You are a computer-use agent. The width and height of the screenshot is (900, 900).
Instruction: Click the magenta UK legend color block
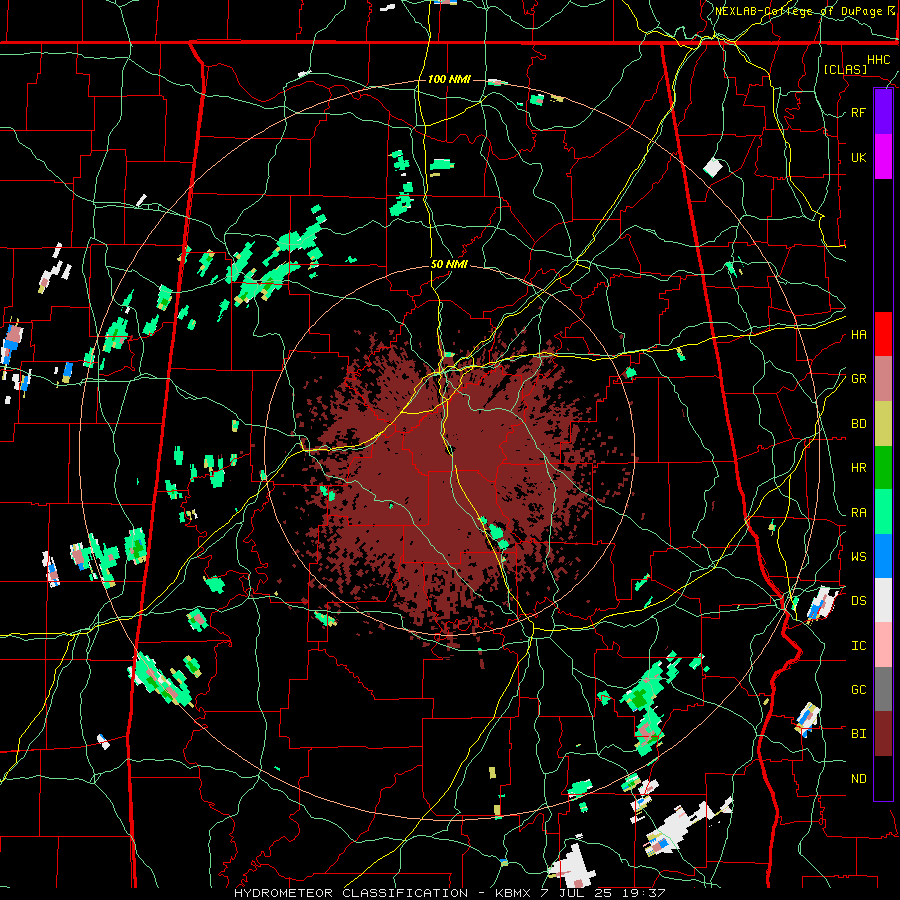tap(883, 157)
